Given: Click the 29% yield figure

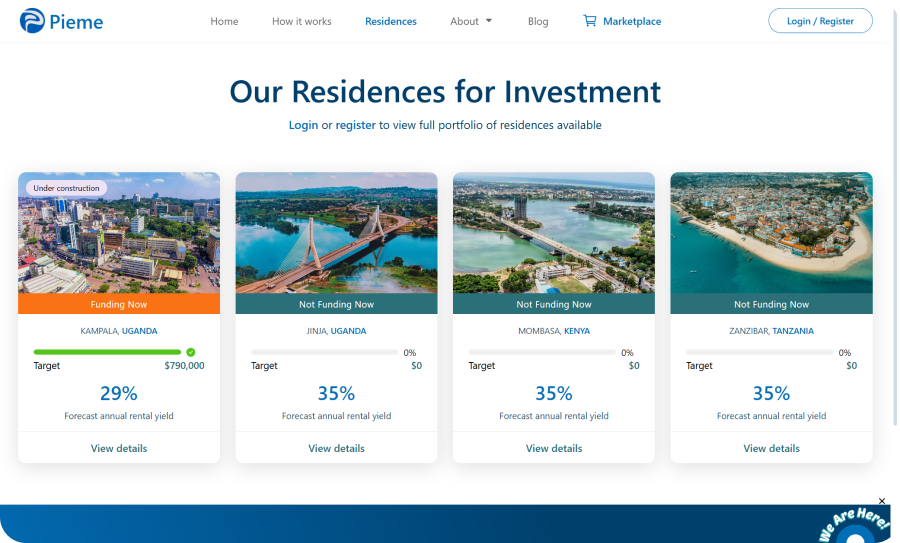Looking at the screenshot, I should point(119,393).
